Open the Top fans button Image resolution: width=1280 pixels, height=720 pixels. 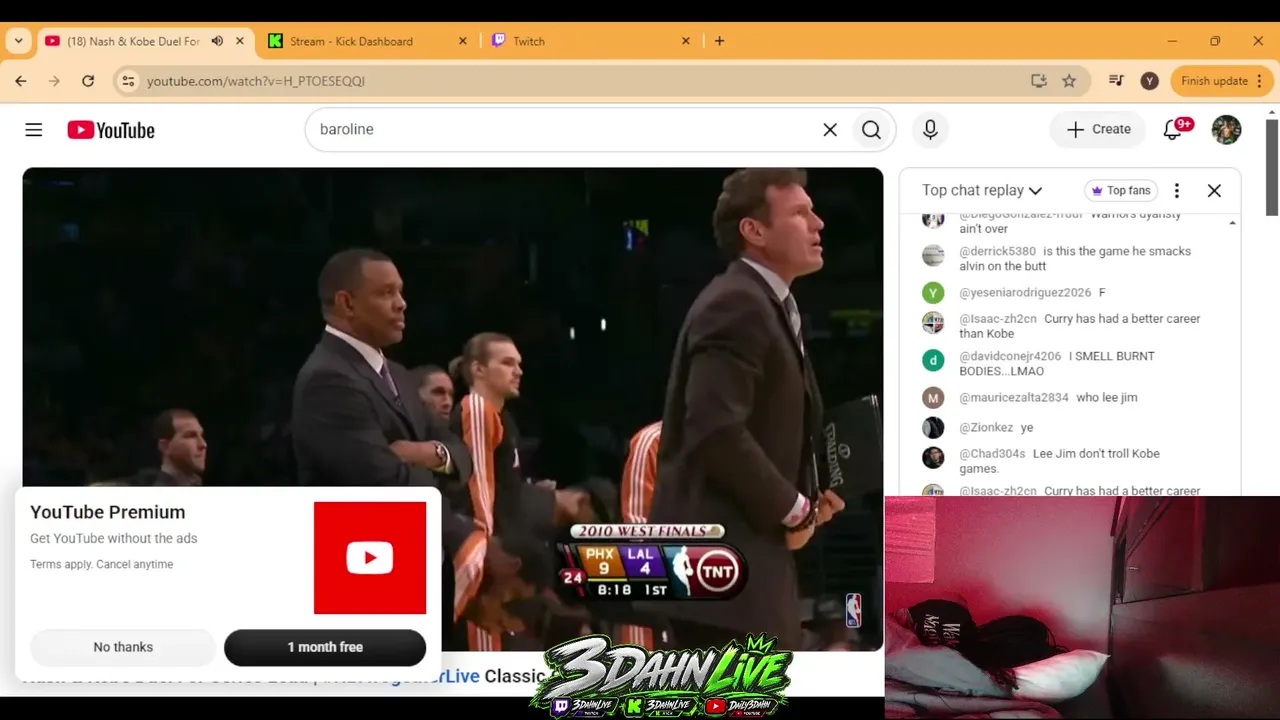tap(1120, 190)
